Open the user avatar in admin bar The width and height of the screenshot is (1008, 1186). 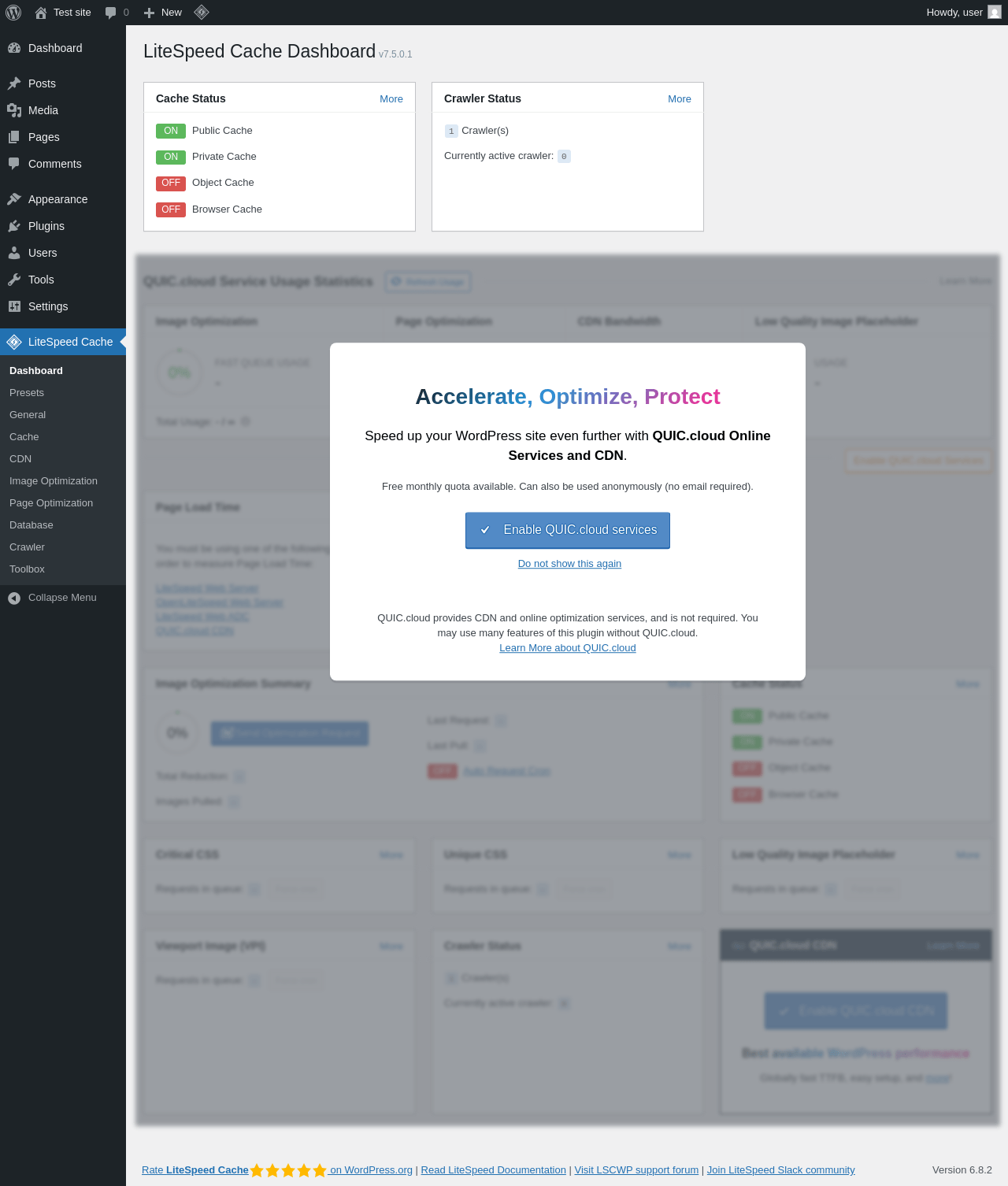coord(995,12)
